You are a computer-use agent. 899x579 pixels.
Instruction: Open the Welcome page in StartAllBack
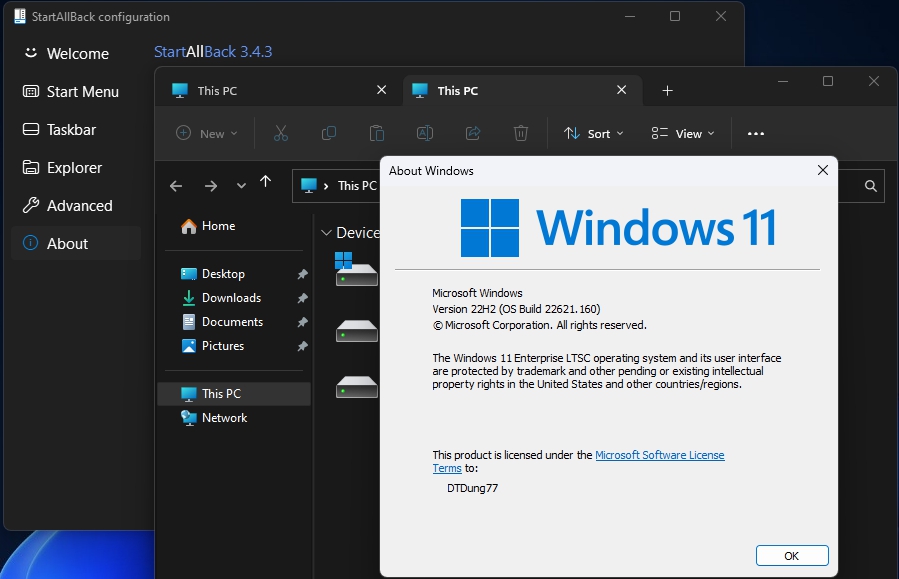(76, 53)
